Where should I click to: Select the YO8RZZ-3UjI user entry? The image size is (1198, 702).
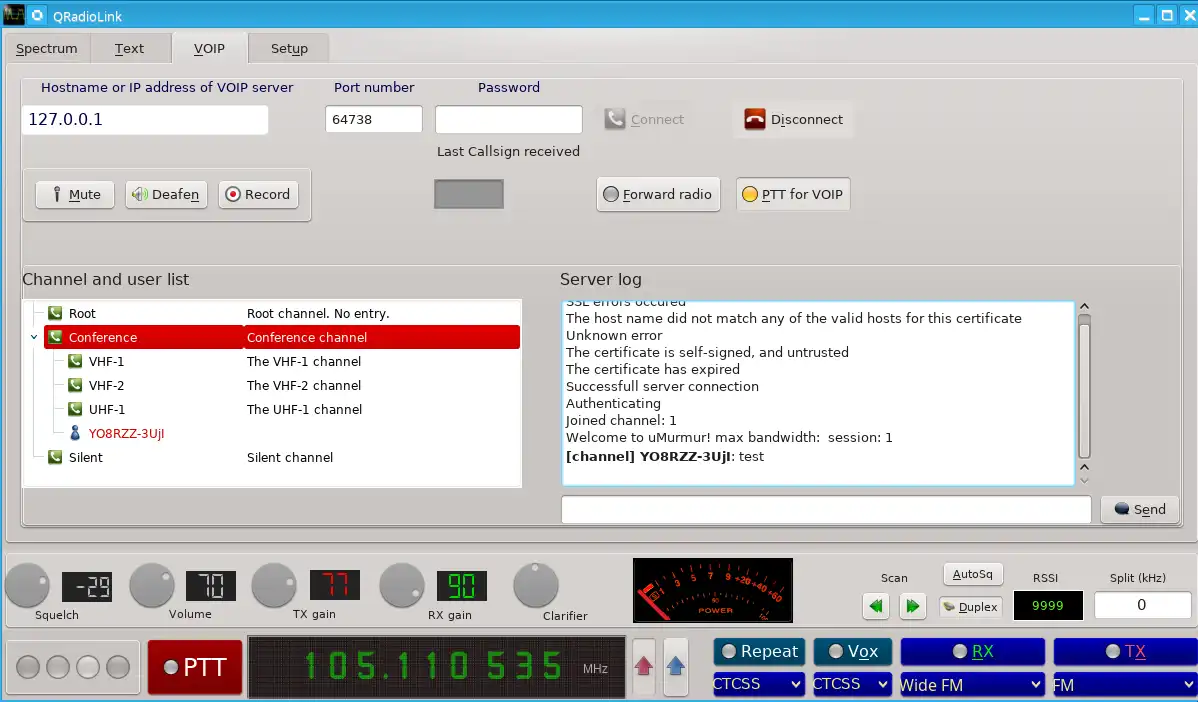pyautogui.click(x=126, y=433)
